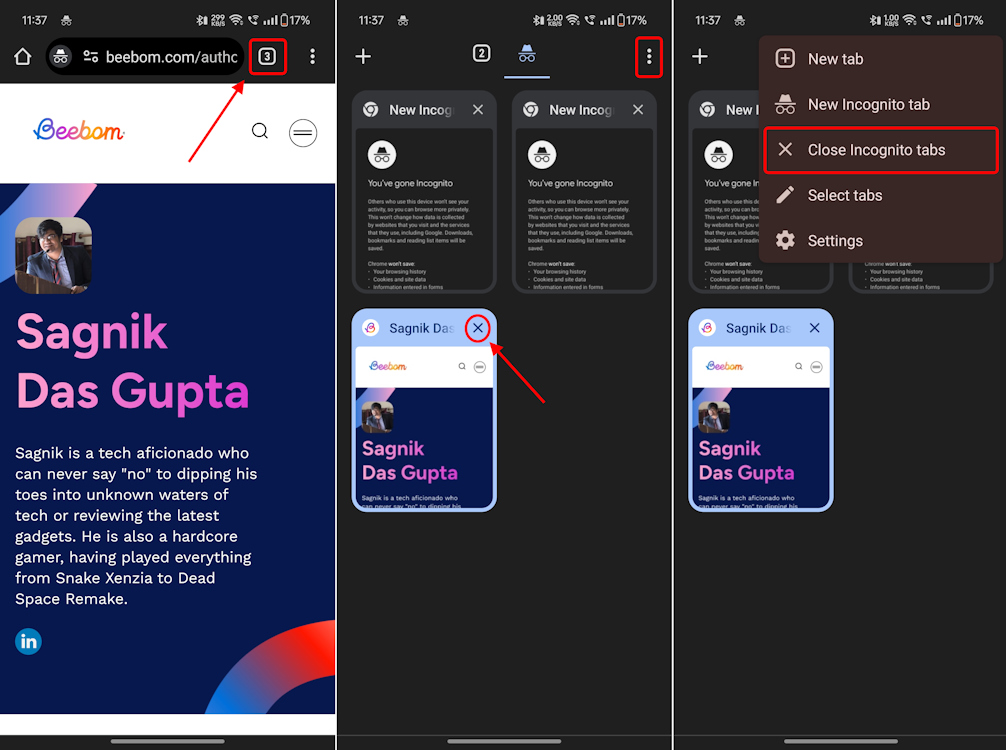This screenshot has width=1006, height=750.
Task: Switch to normal tabs counter showing 2
Action: (x=481, y=53)
